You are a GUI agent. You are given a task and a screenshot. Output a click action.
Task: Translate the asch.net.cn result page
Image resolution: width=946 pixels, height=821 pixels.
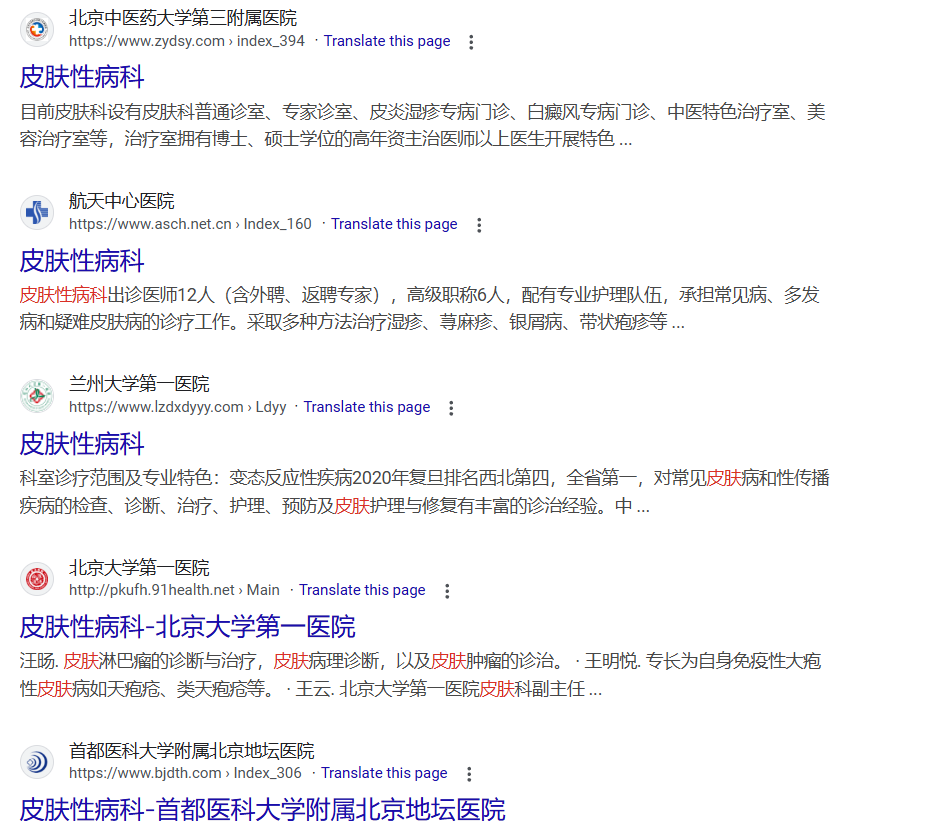[394, 224]
